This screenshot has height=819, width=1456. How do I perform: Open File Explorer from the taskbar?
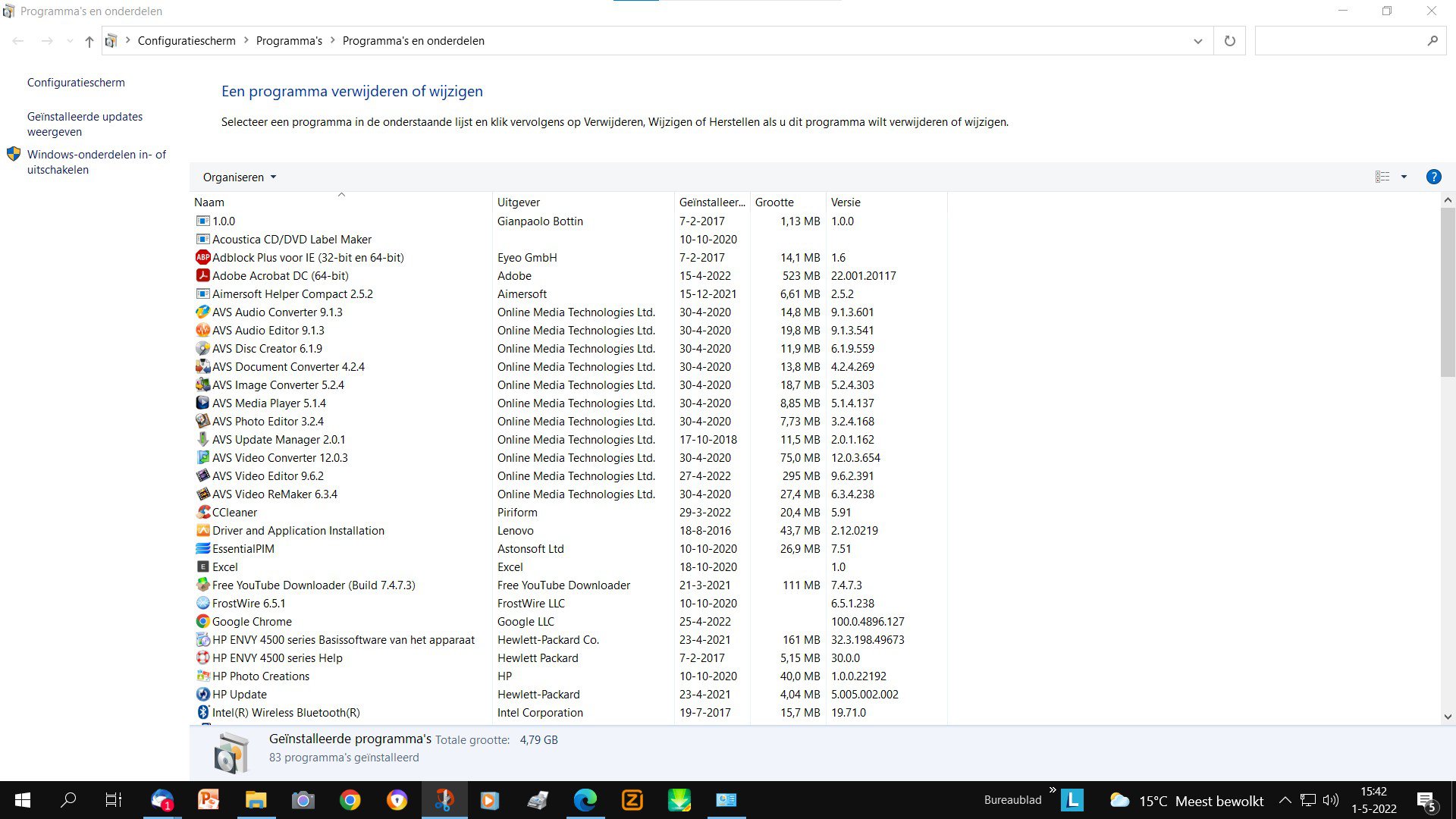256,800
